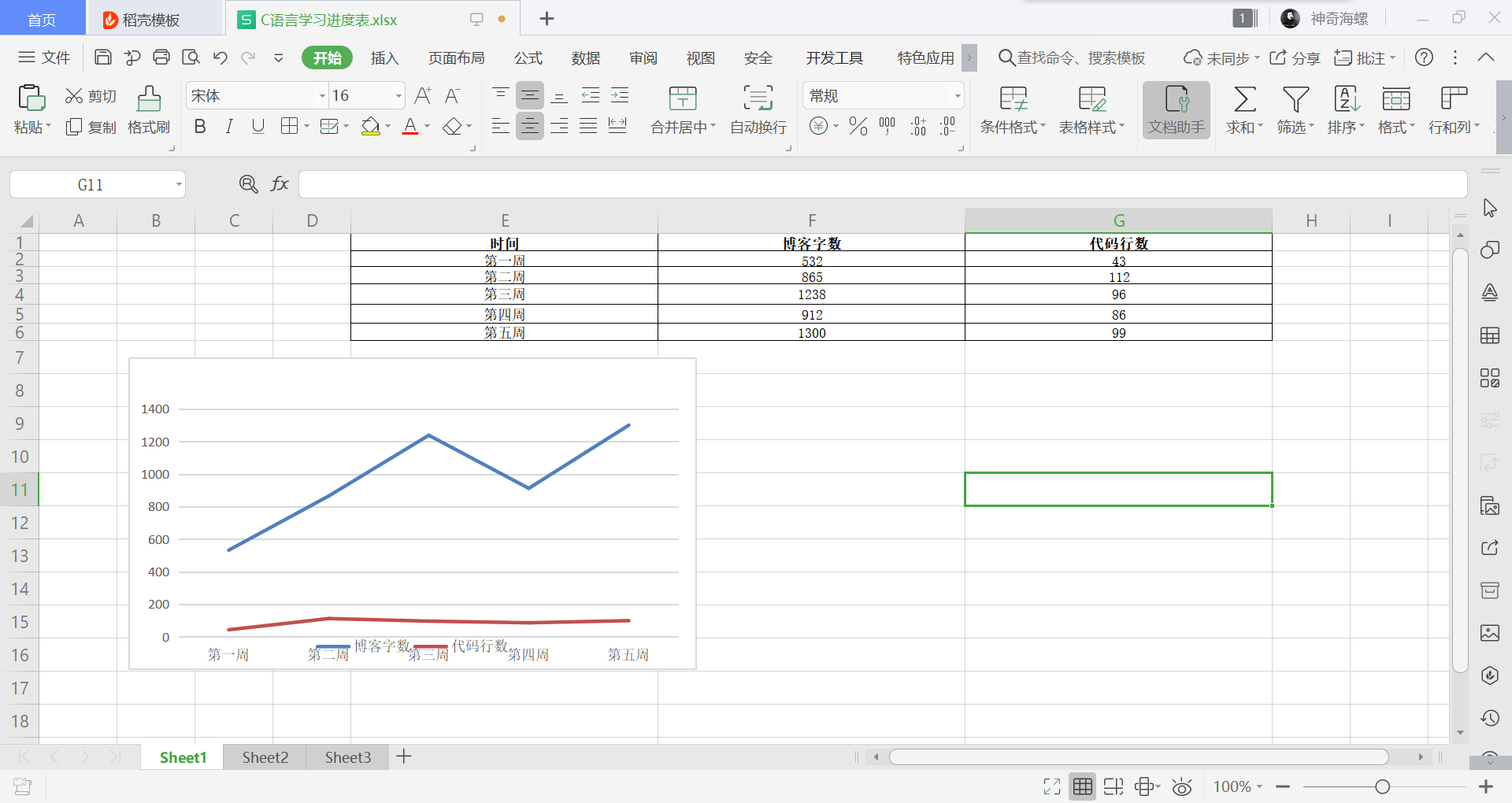Open the 页面布局 ribbon tab

(x=457, y=58)
